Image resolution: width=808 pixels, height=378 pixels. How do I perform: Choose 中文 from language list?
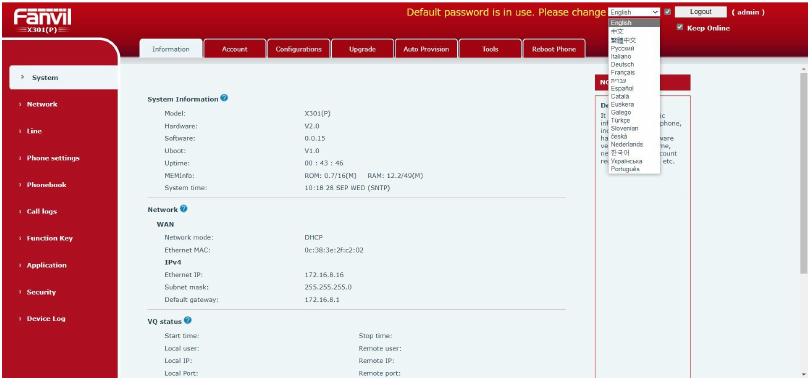click(634, 31)
